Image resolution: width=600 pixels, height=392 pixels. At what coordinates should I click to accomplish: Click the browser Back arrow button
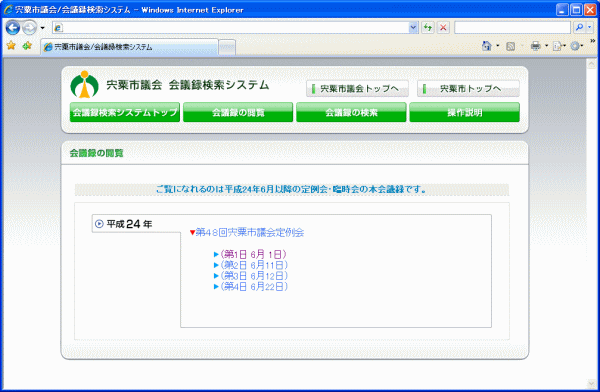click(13, 28)
